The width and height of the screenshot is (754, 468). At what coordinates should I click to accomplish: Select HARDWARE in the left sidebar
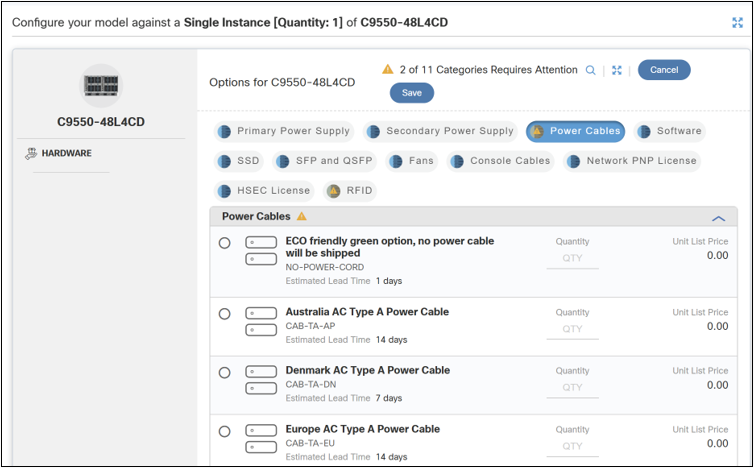coord(66,153)
